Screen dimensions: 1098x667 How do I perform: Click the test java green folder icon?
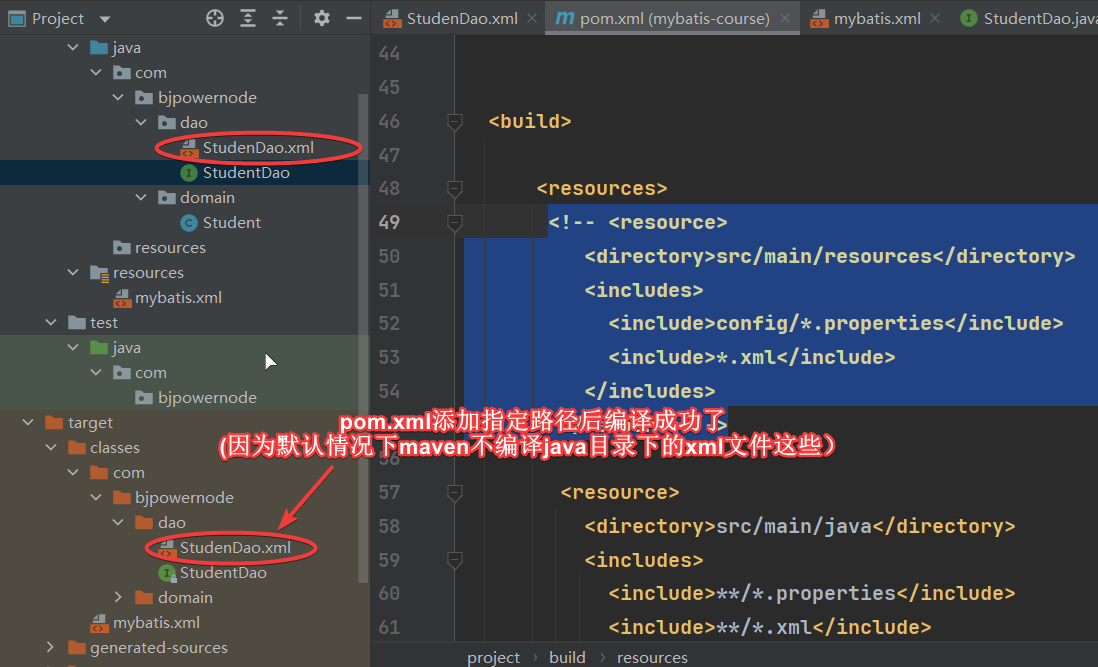[x=99, y=347]
